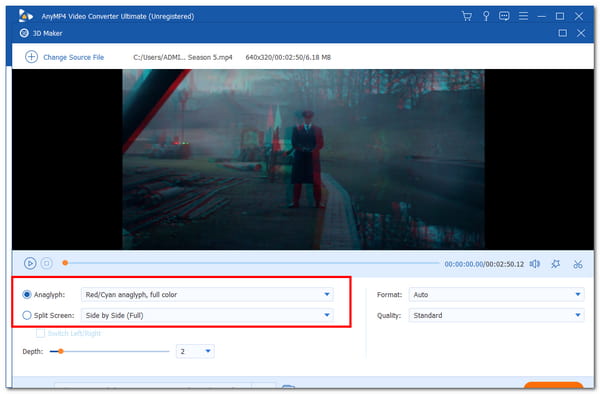Click Change Source File link
The height and width of the screenshot is (394, 600).
73,57
